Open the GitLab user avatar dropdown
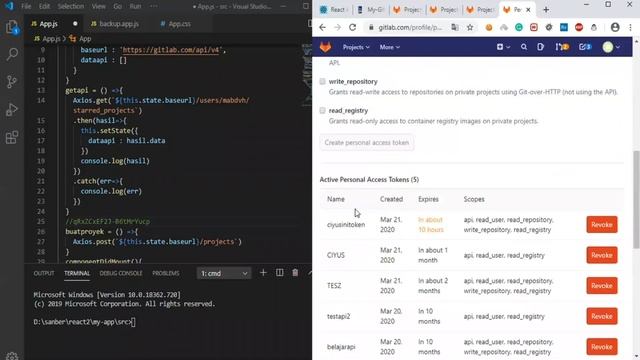The height and width of the screenshot is (360, 640). 611,47
